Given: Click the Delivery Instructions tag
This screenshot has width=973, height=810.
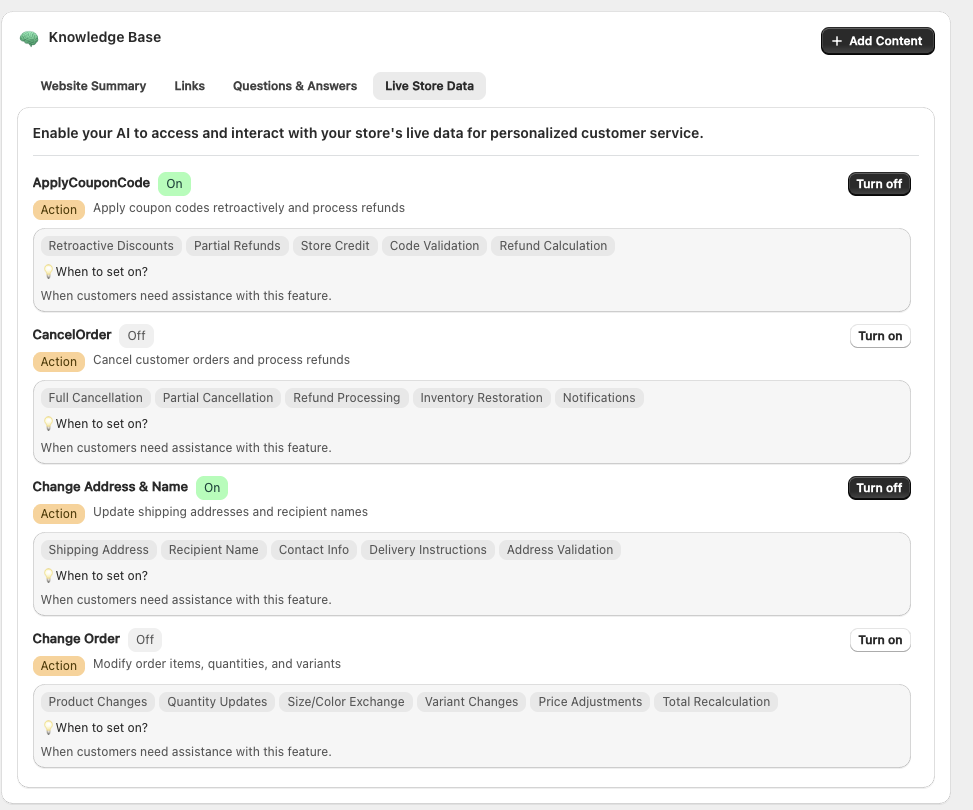Looking at the screenshot, I should (427, 550).
